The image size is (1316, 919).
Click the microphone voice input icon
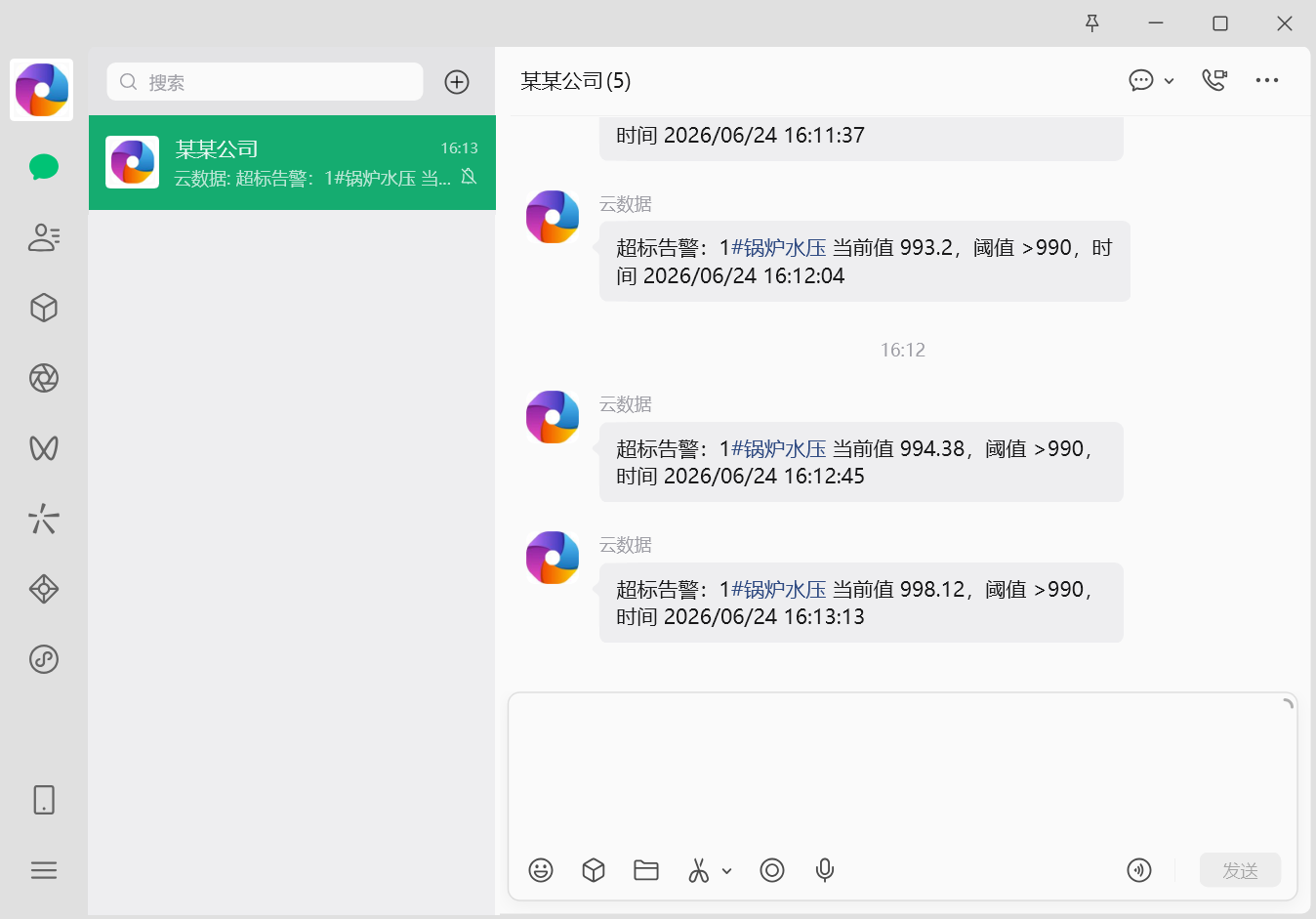point(825,870)
